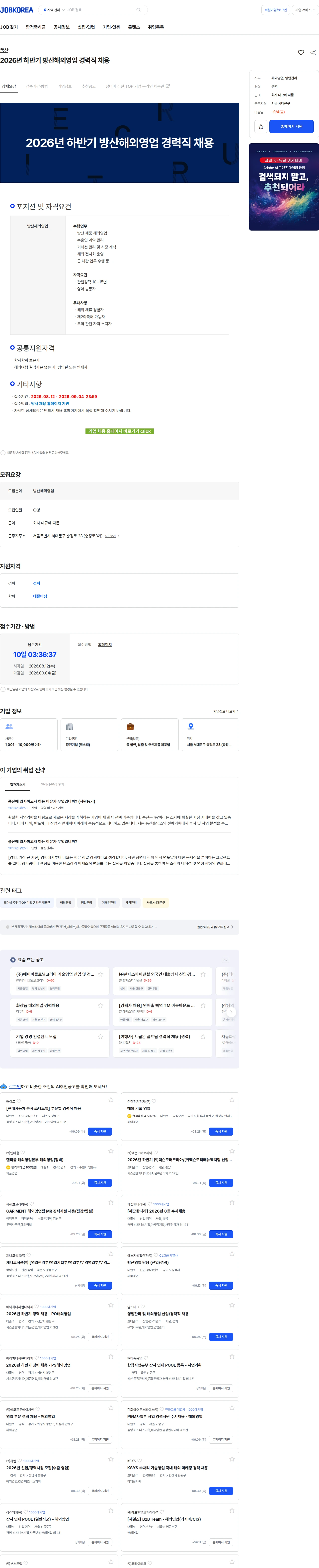319x1568 pixels.
Task: Click the heart icon next to 제니코식품㈜
Action: coord(29,1255)
